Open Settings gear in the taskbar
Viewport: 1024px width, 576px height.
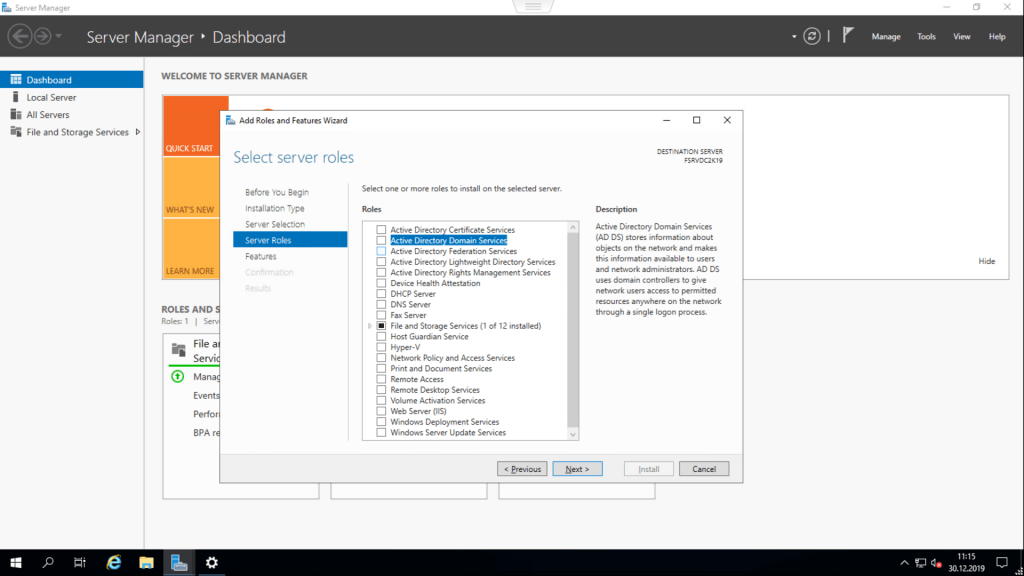click(x=211, y=563)
